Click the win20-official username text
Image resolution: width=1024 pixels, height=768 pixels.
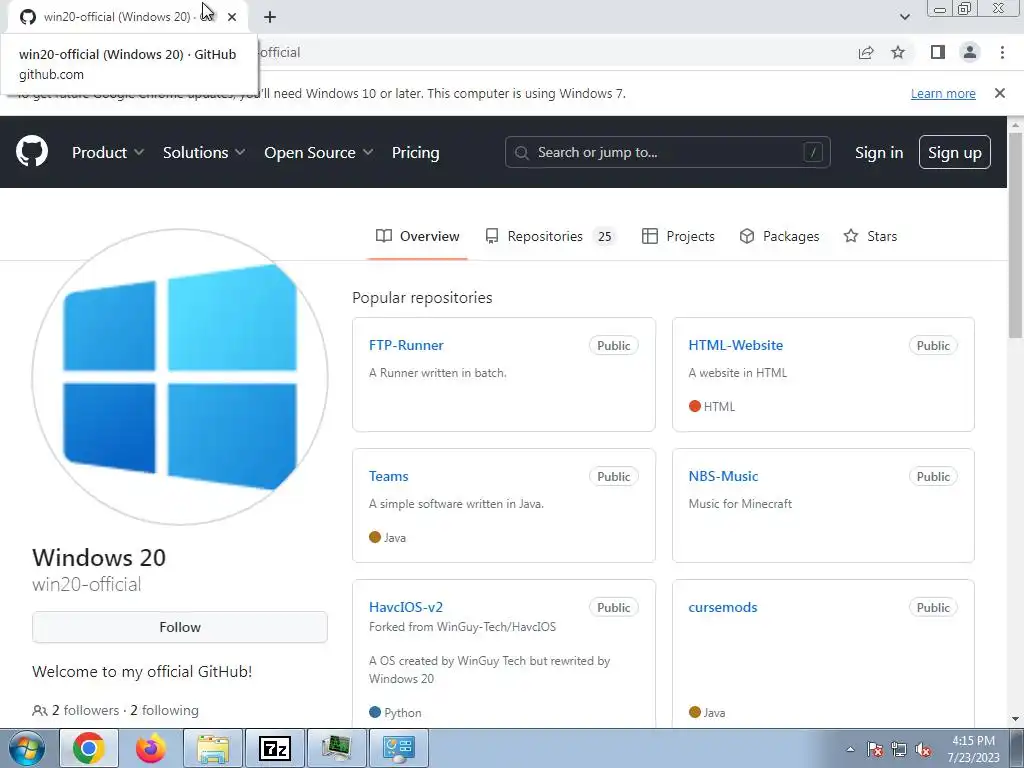click(x=86, y=584)
